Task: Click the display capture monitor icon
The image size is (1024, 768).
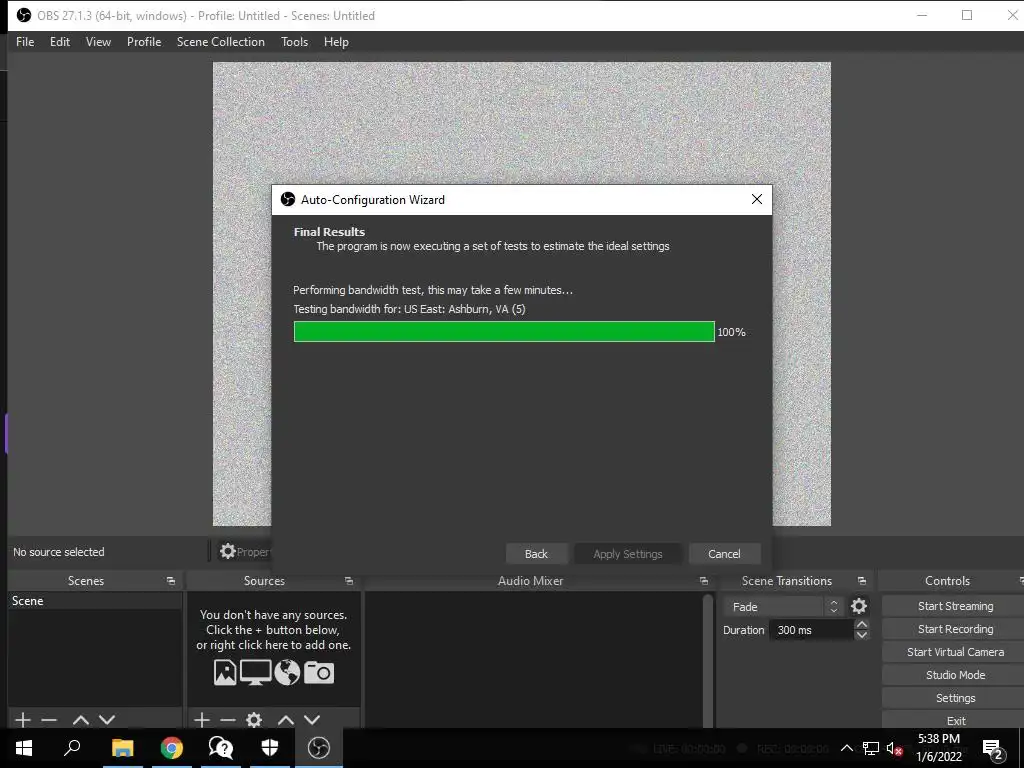Action: pos(255,672)
